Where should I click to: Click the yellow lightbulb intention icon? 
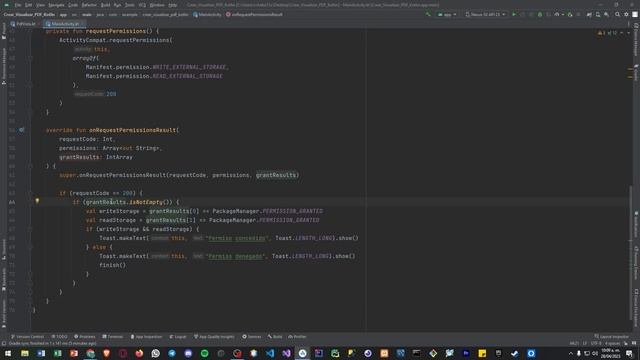(x=37, y=201)
